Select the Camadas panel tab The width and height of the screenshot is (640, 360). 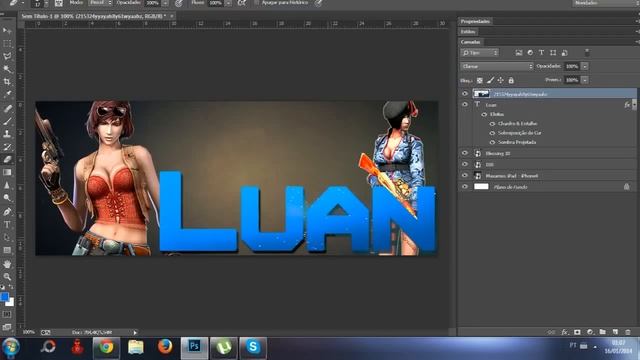471,42
